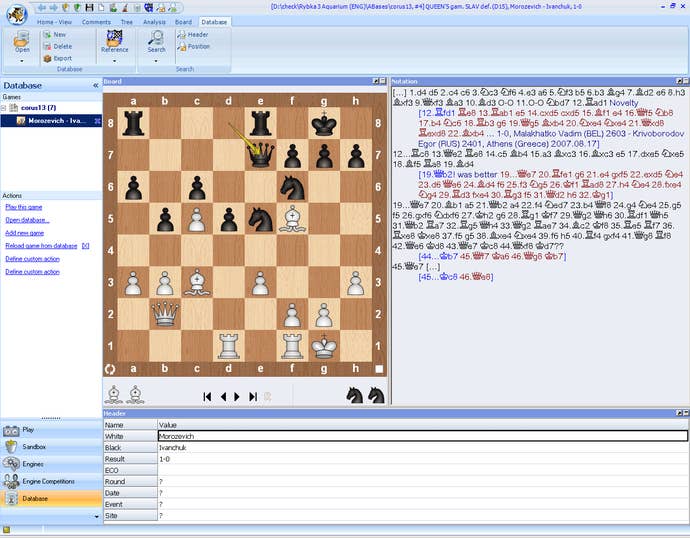Click the Black value cell Ivanchuk

pos(422,447)
